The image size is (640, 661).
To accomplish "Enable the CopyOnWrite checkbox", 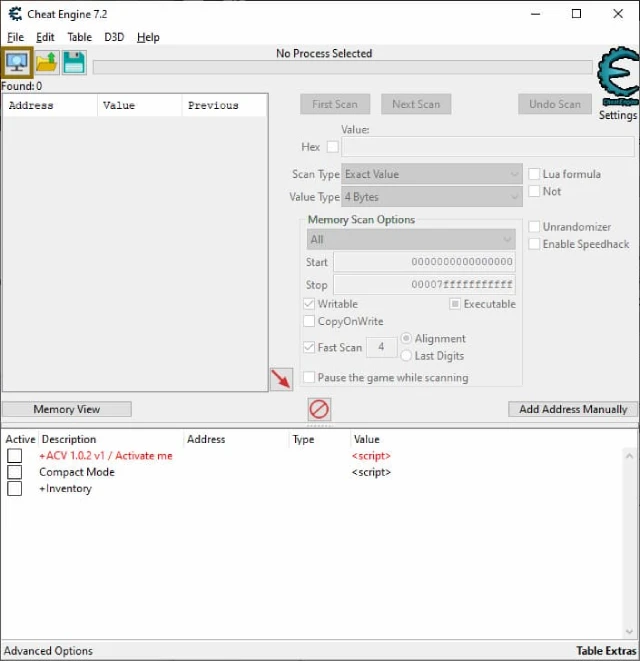I will (309, 321).
